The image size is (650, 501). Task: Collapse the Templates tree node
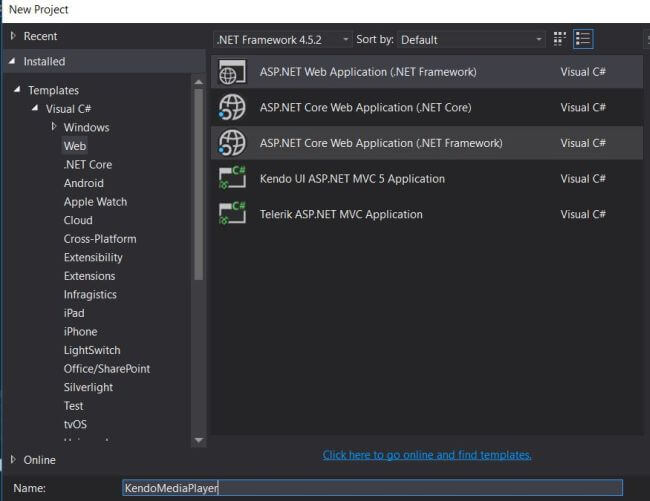[17, 90]
